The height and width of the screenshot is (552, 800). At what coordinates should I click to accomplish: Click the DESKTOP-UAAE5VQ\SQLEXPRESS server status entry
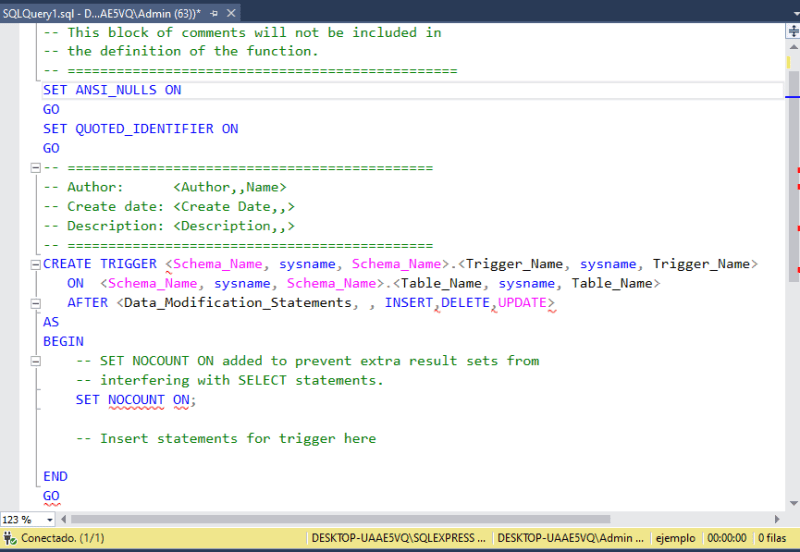pos(398,538)
